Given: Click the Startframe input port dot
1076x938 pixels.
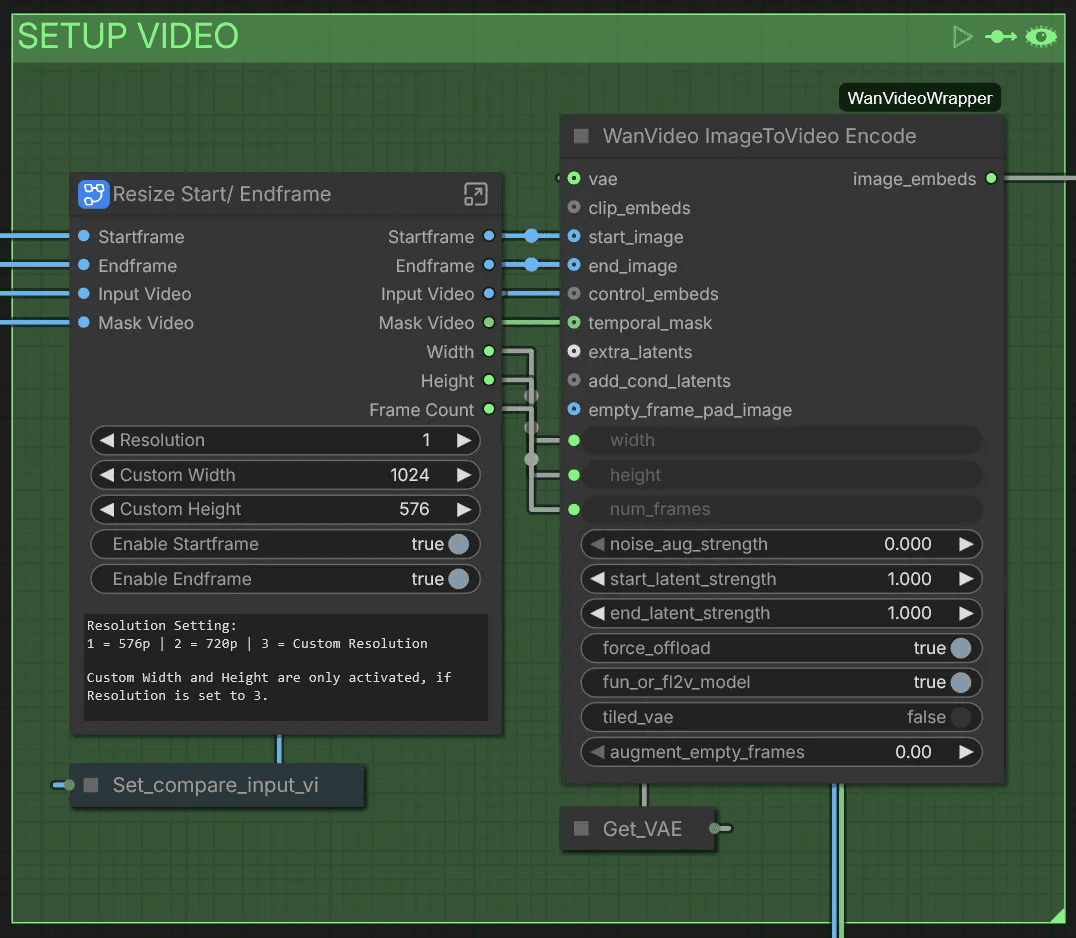Looking at the screenshot, I should point(84,236).
